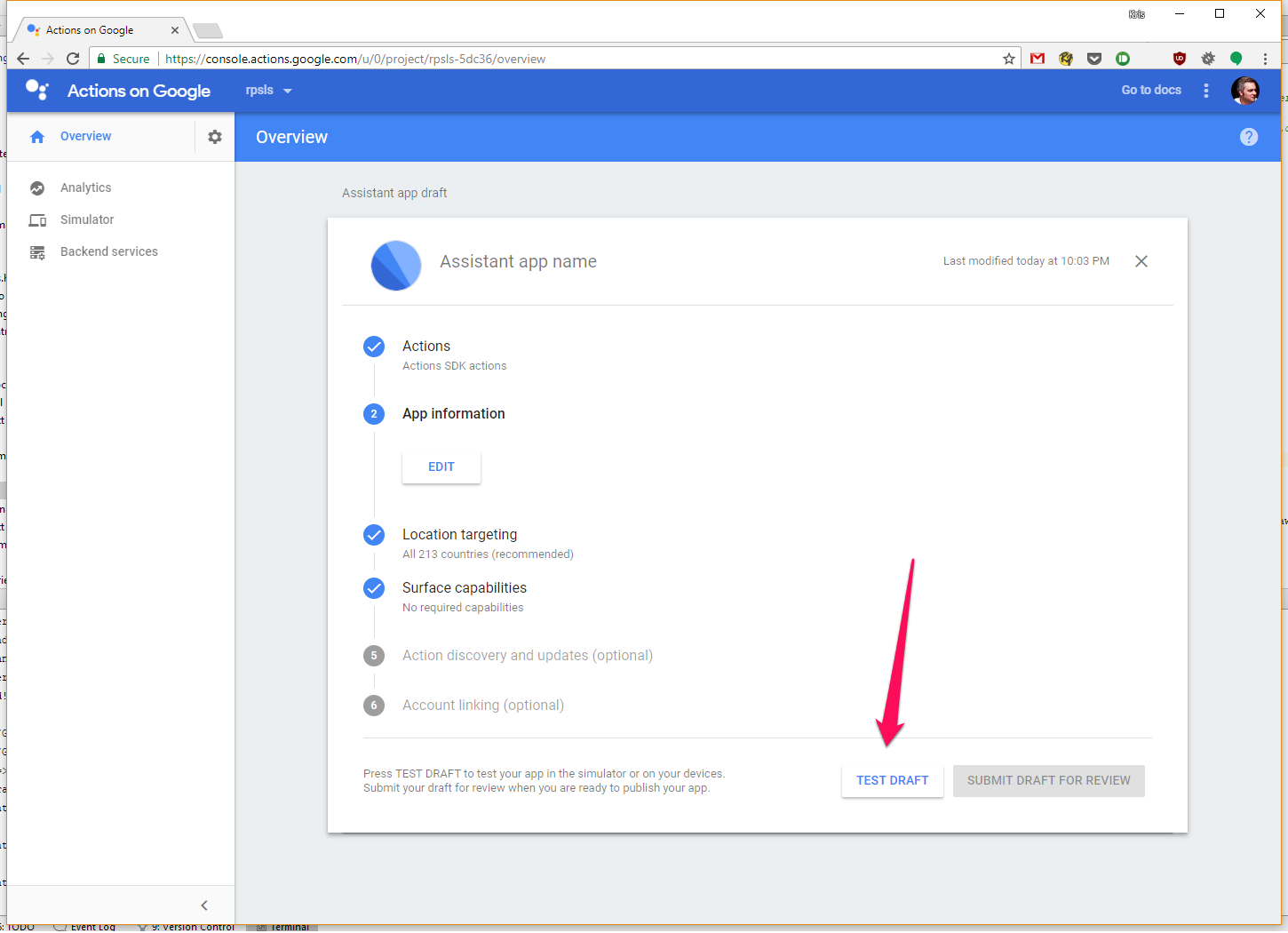Go to Backend services
1288x933 pixels.
point(108,251)
